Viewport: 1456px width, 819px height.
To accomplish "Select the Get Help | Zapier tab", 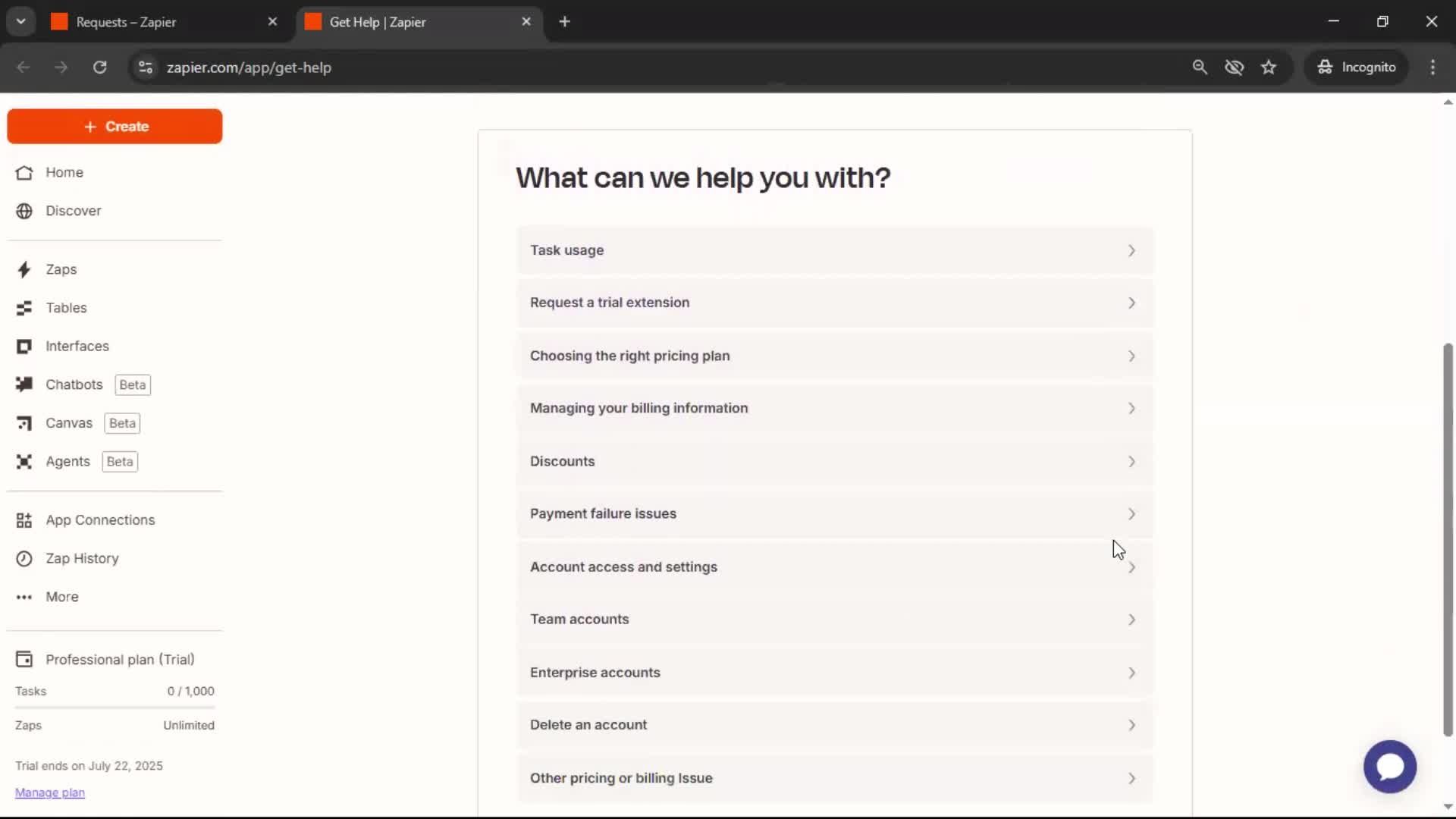I will coord(419,22).
